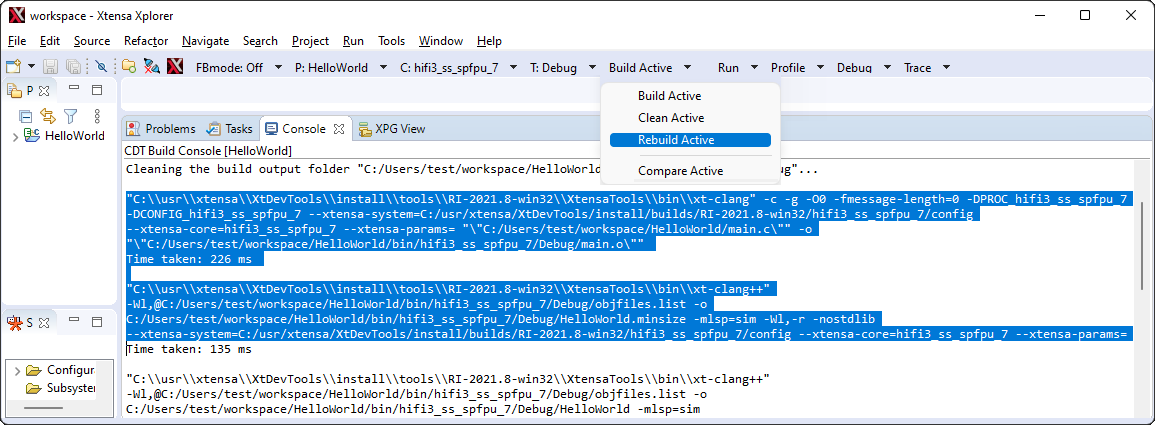Click the red Xtensa X toolbar icon

point(175,67)
